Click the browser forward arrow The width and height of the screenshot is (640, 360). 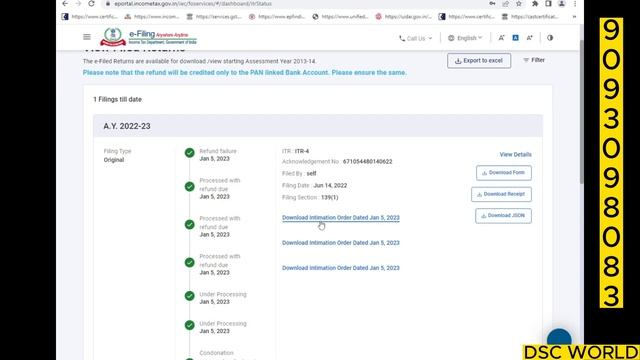pyautogui.click(x=78, y=4)
